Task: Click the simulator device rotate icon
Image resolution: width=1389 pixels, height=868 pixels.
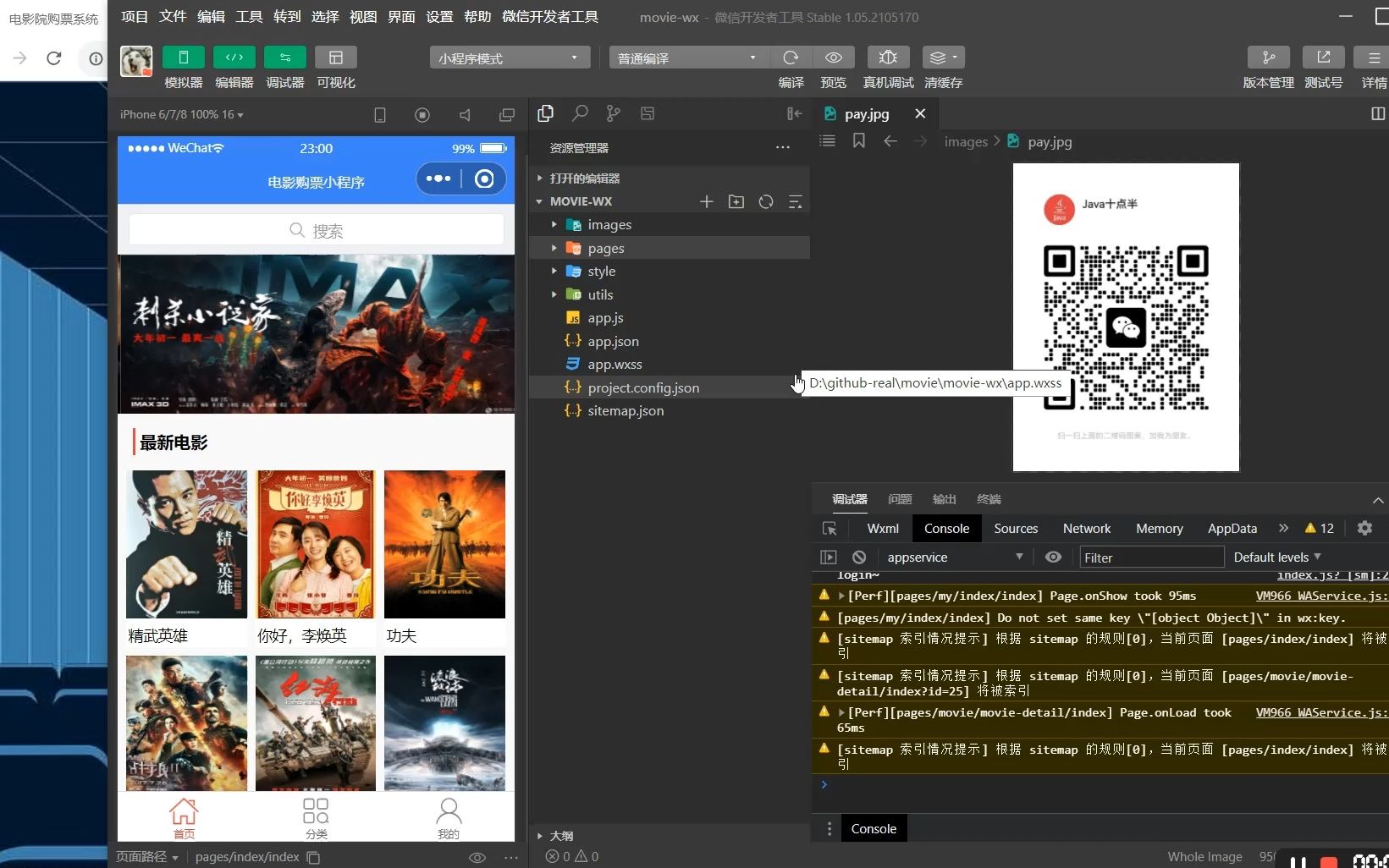Action: click(380, 114)
